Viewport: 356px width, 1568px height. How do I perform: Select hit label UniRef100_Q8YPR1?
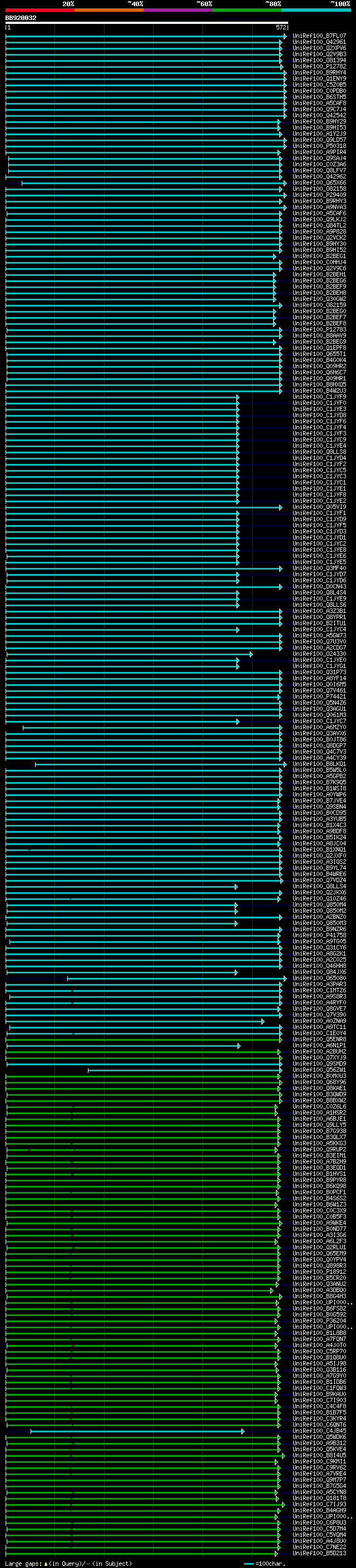tap(319, 617)
